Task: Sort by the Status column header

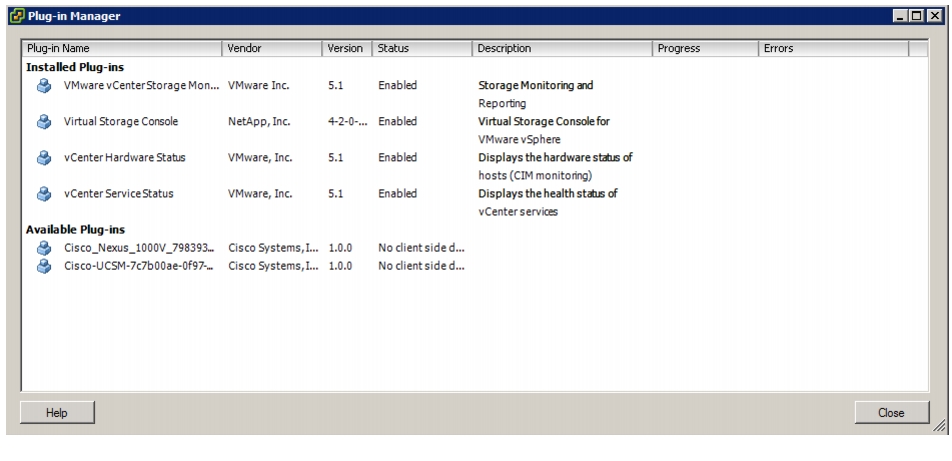Action: (422, 49)
